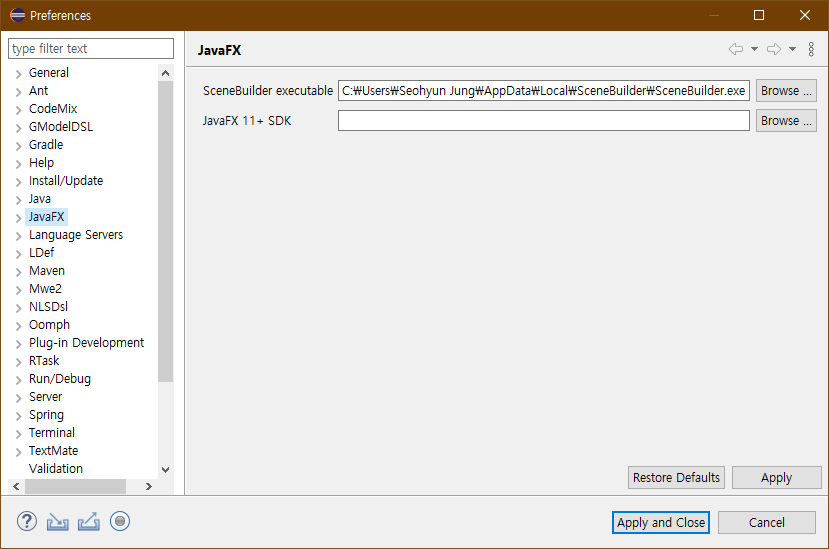Click the Forward navigation arrow
Viewport: 829px width, 549px height.
773,49
